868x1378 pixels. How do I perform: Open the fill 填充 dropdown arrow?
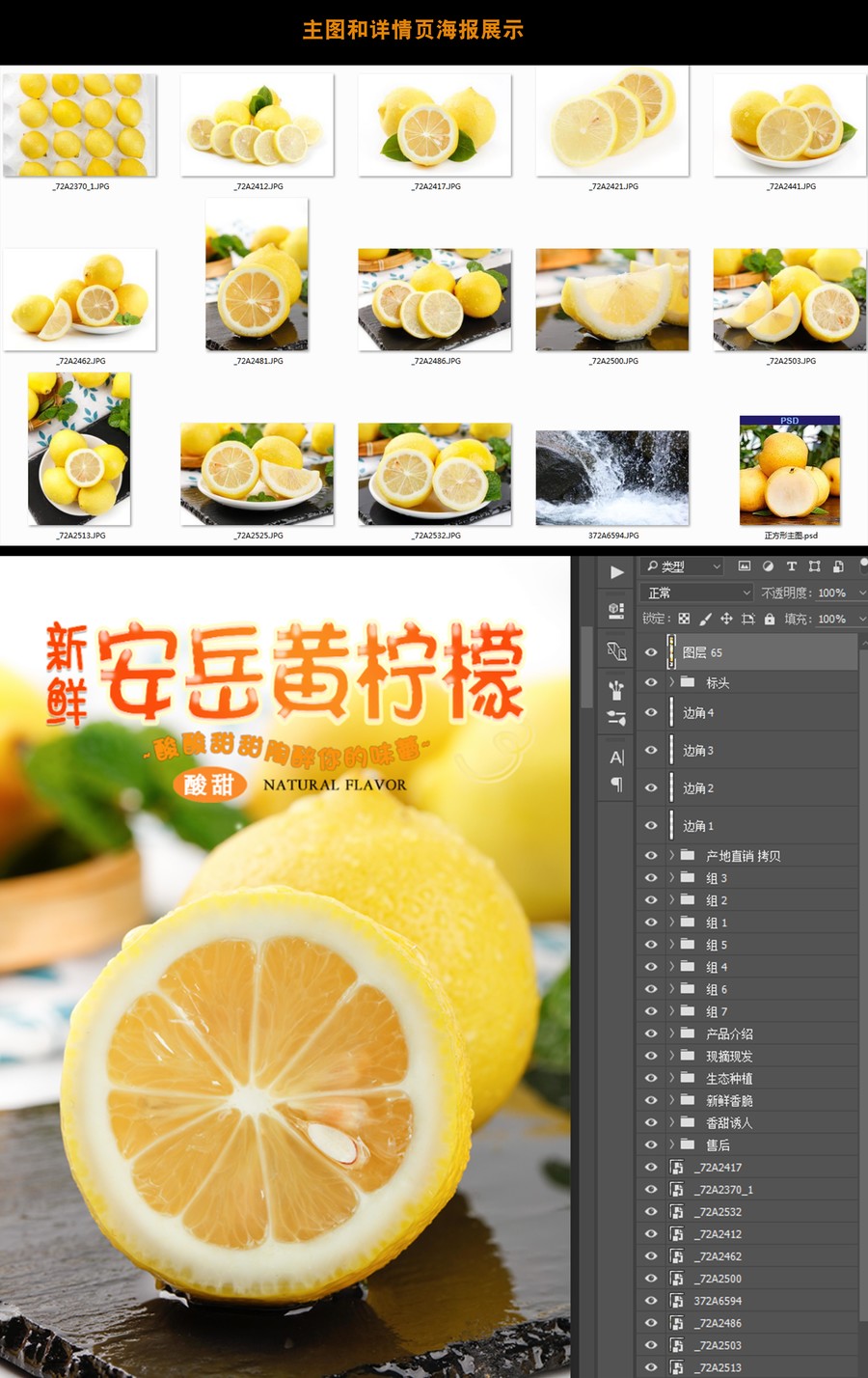(x=862, y=619)
